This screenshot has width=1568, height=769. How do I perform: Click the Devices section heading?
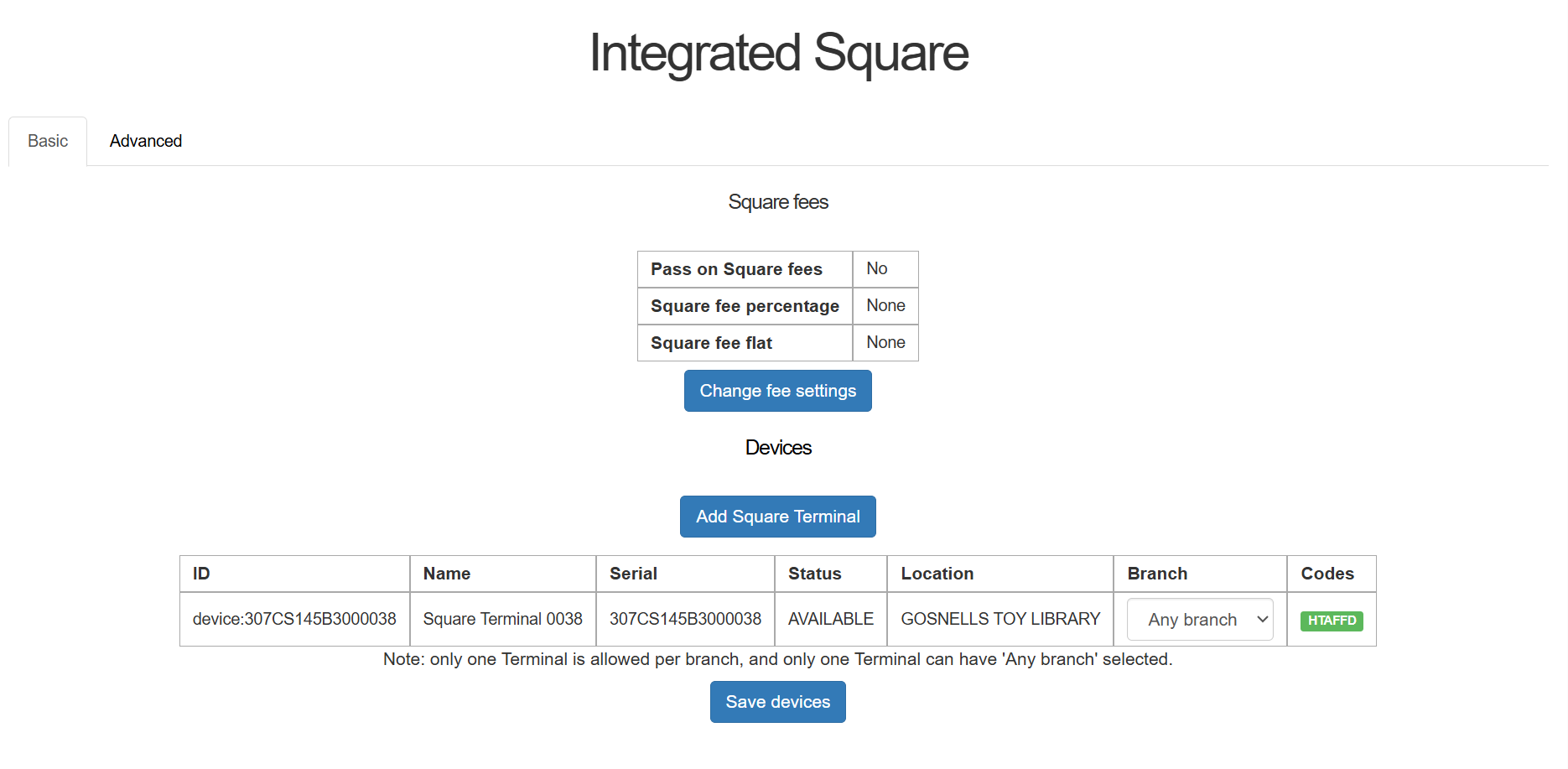[778, 448]
